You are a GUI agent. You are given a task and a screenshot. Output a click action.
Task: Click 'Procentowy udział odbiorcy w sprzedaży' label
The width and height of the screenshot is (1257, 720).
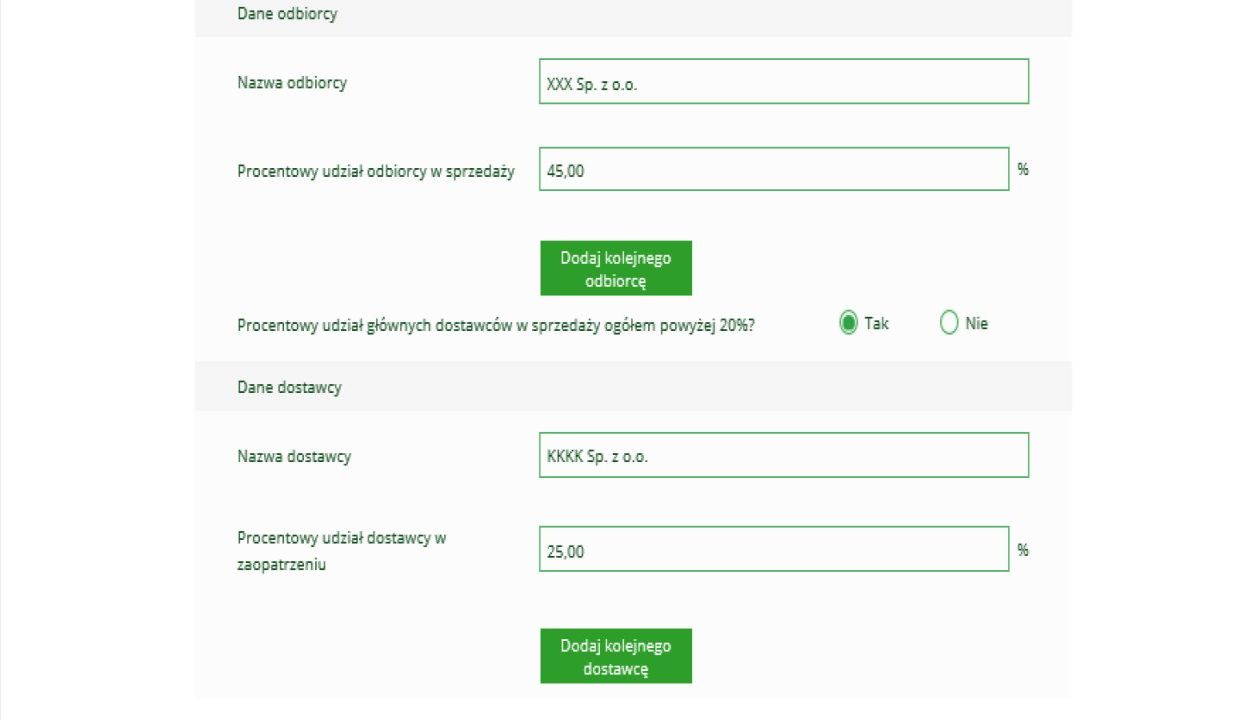coord(376,171)
